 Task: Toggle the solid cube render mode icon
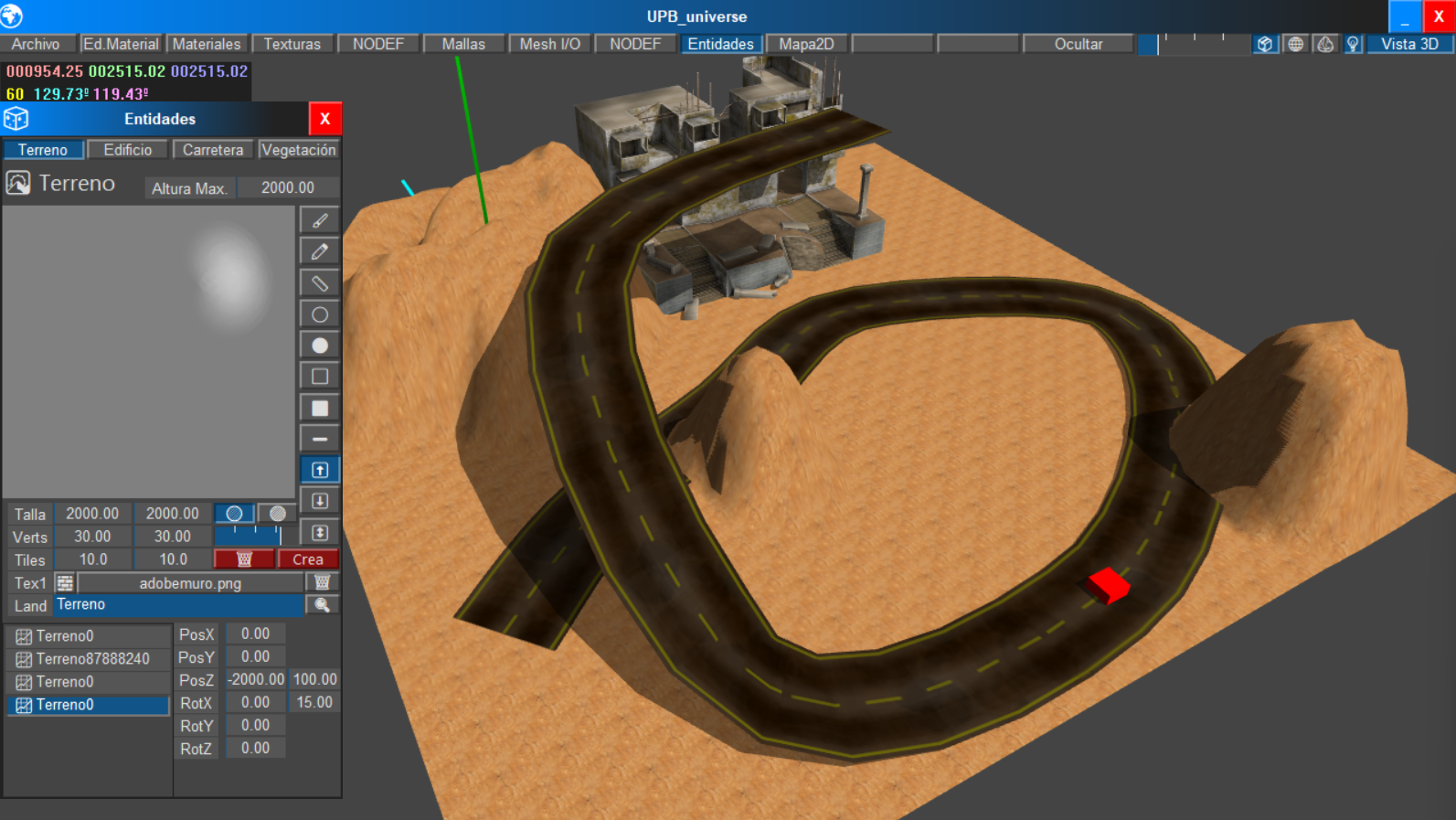pyautogui.click(x=1264, y=44)
